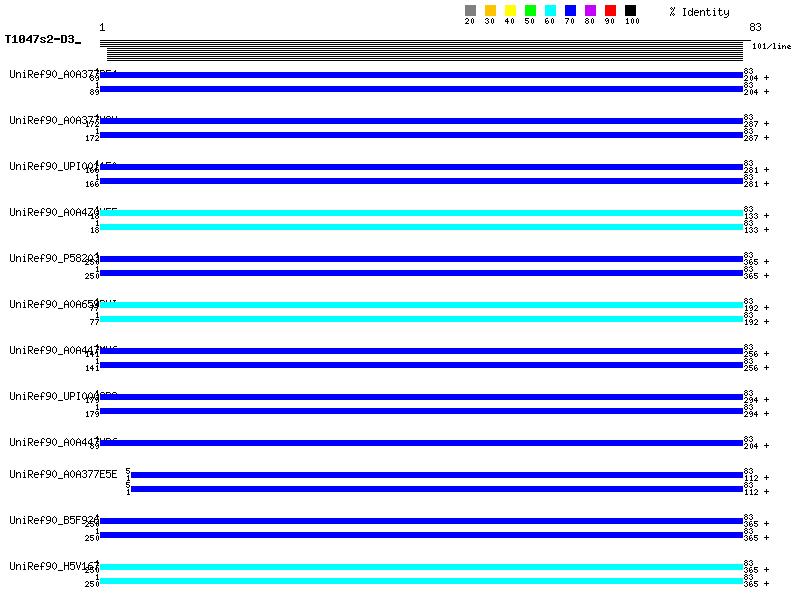Image resolution: width=800 pixels, height=600 pixels.
Task: Select the blue 70% identity swatch
Action: click(x=570, y=11)
